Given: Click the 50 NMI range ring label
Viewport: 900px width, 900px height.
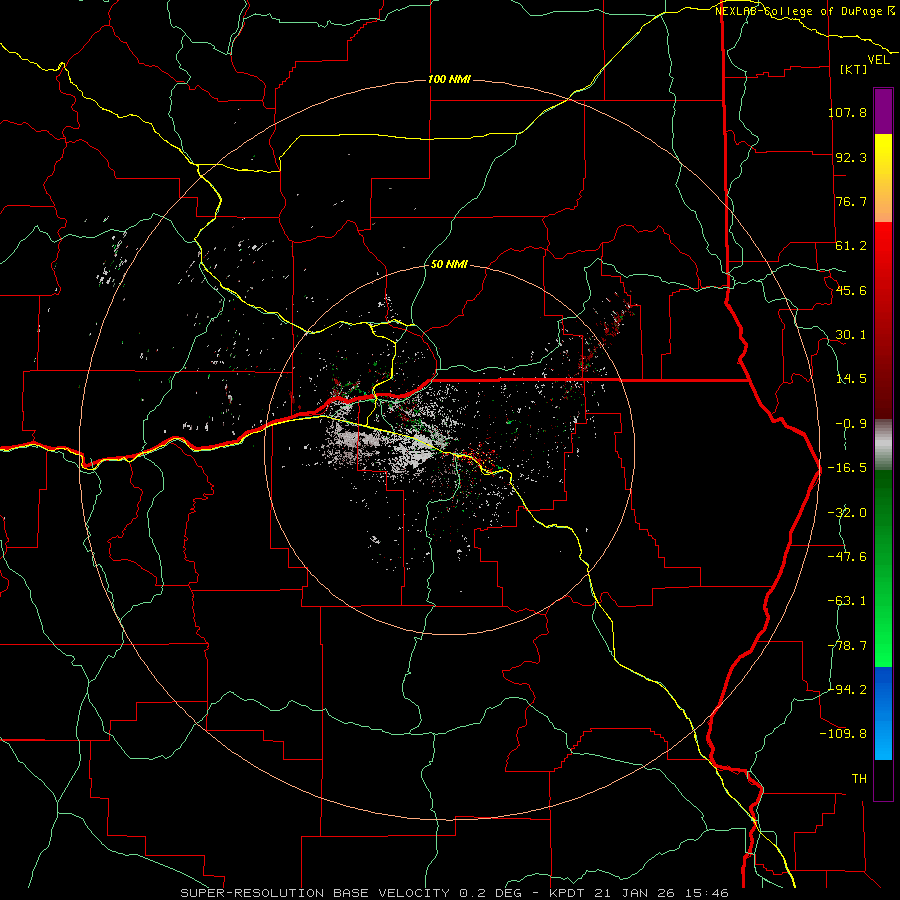Looking at the screenshot, I should click(x=449, y=264).
